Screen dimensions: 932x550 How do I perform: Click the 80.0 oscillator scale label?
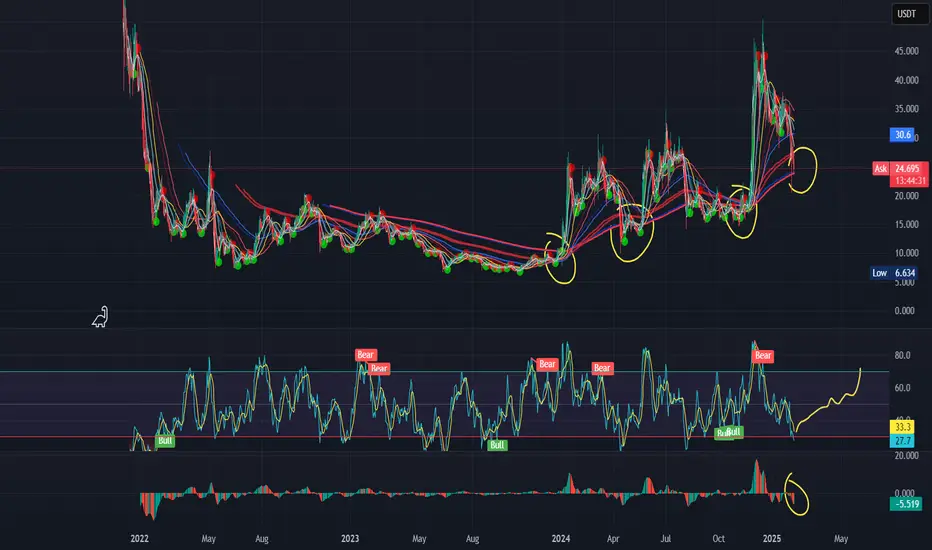902,356
